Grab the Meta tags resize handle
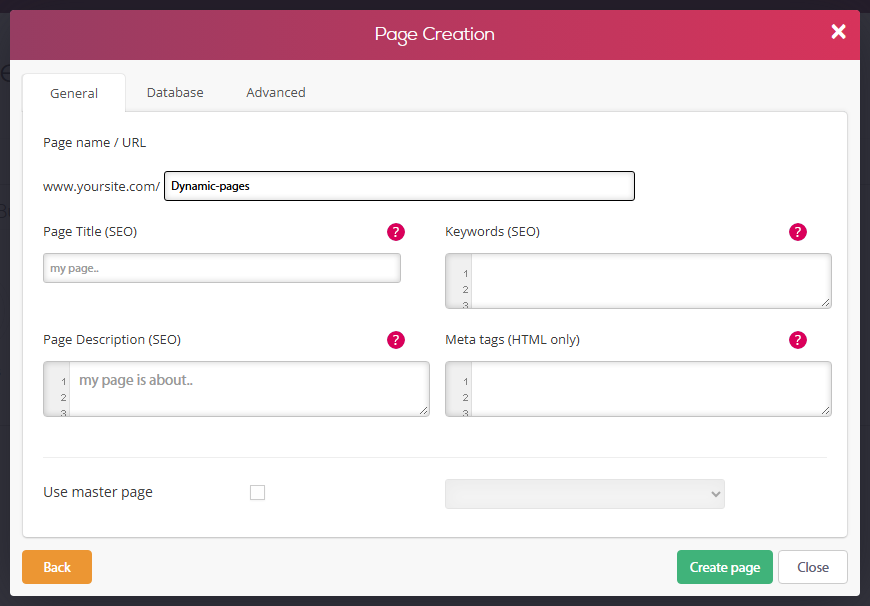The image size is (870, 606). pyautogui.click(x=826, y=410)
